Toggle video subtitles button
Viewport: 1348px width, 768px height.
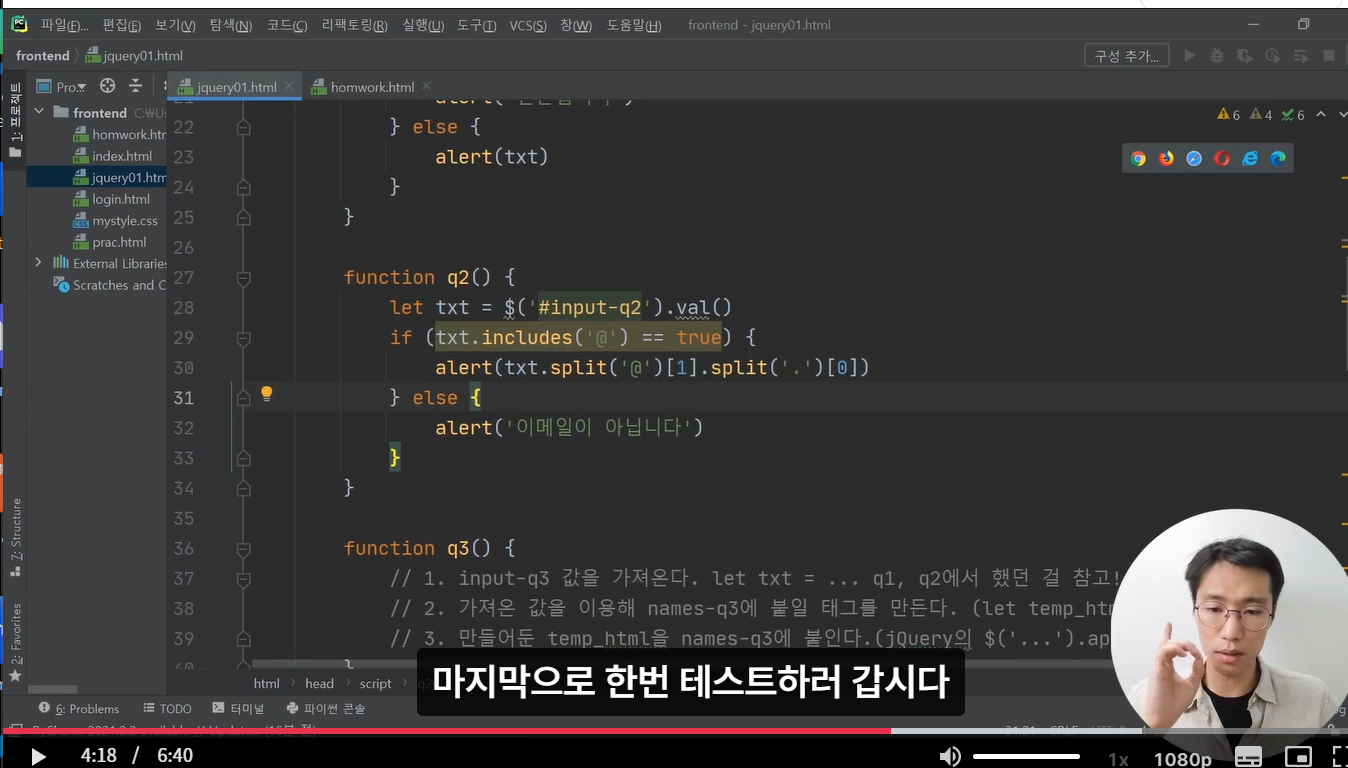tap(1249, 756)
